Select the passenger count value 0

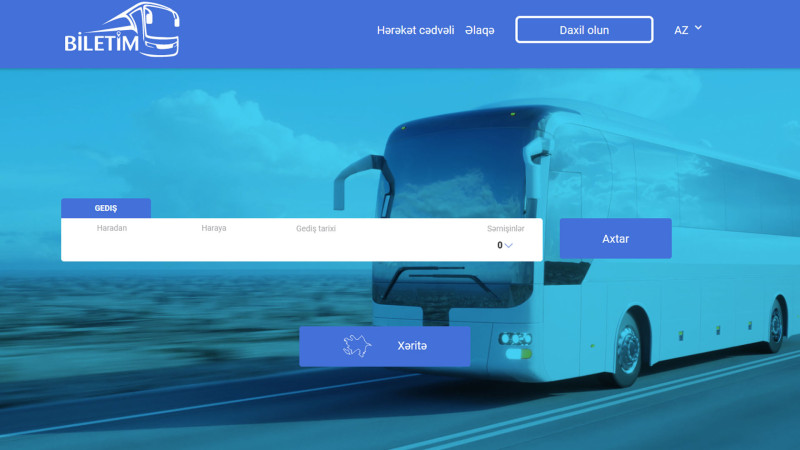point(499,245)
